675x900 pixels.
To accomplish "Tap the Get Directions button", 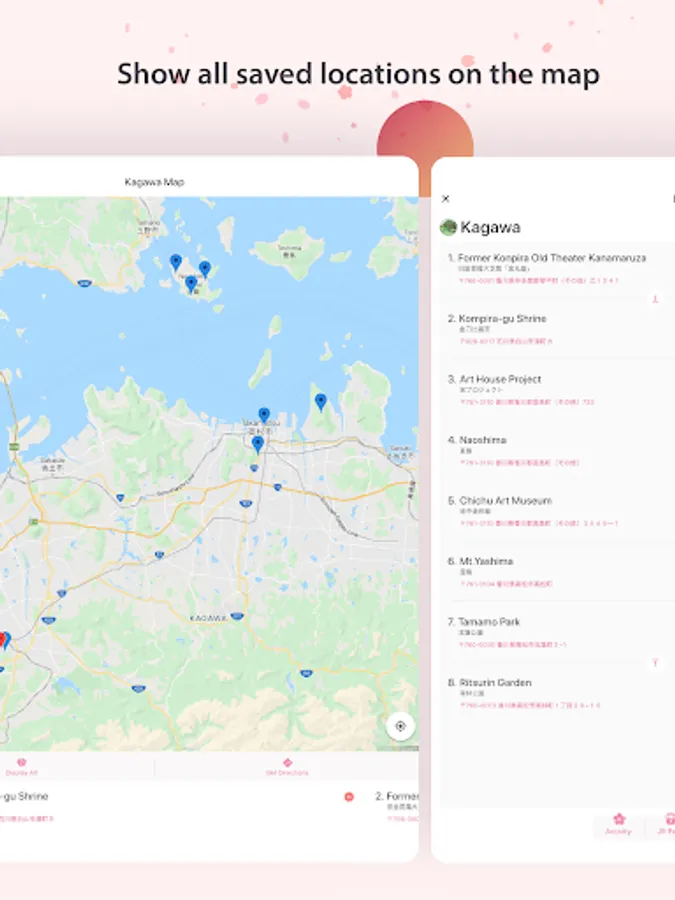I will coord(287,767).
